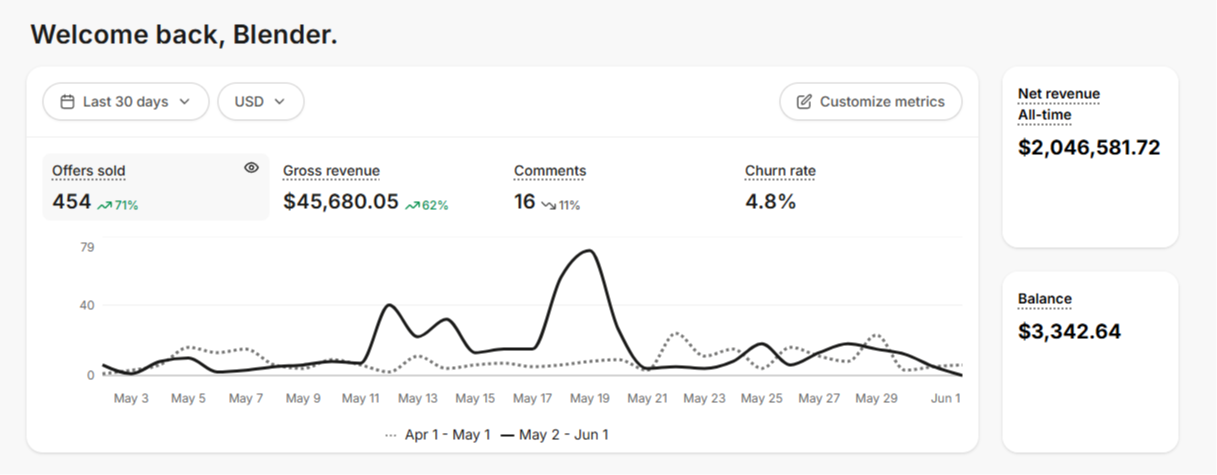This screenshot has width=1217, height=475.
Task: Open the Last 30 days dropdown
Action: tap(126, 102)
